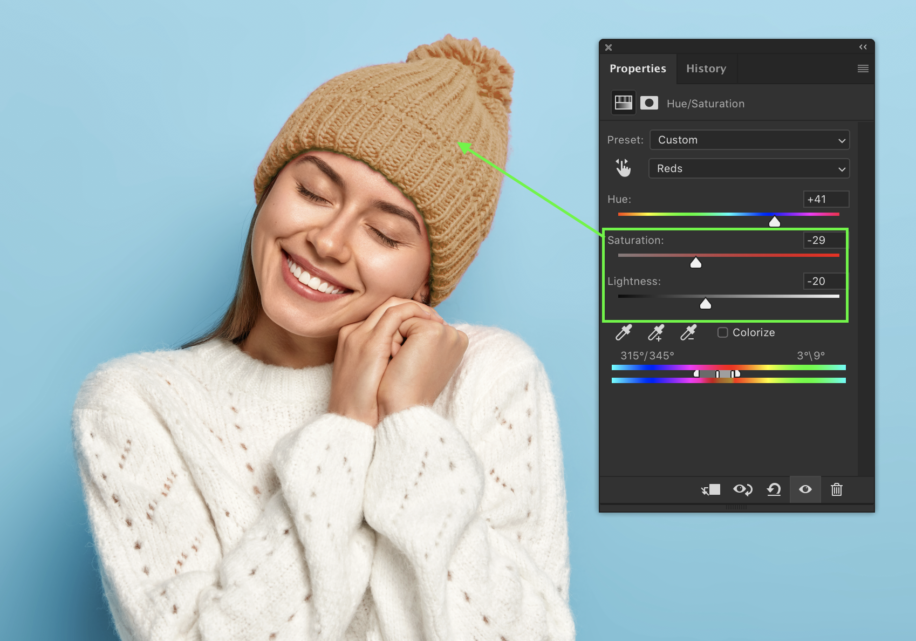This screenshot has width=916, height=641.
Task: Delete the Hue/Saturation adjustment layer
Action: pyautogui.click(x=836, y=490)
